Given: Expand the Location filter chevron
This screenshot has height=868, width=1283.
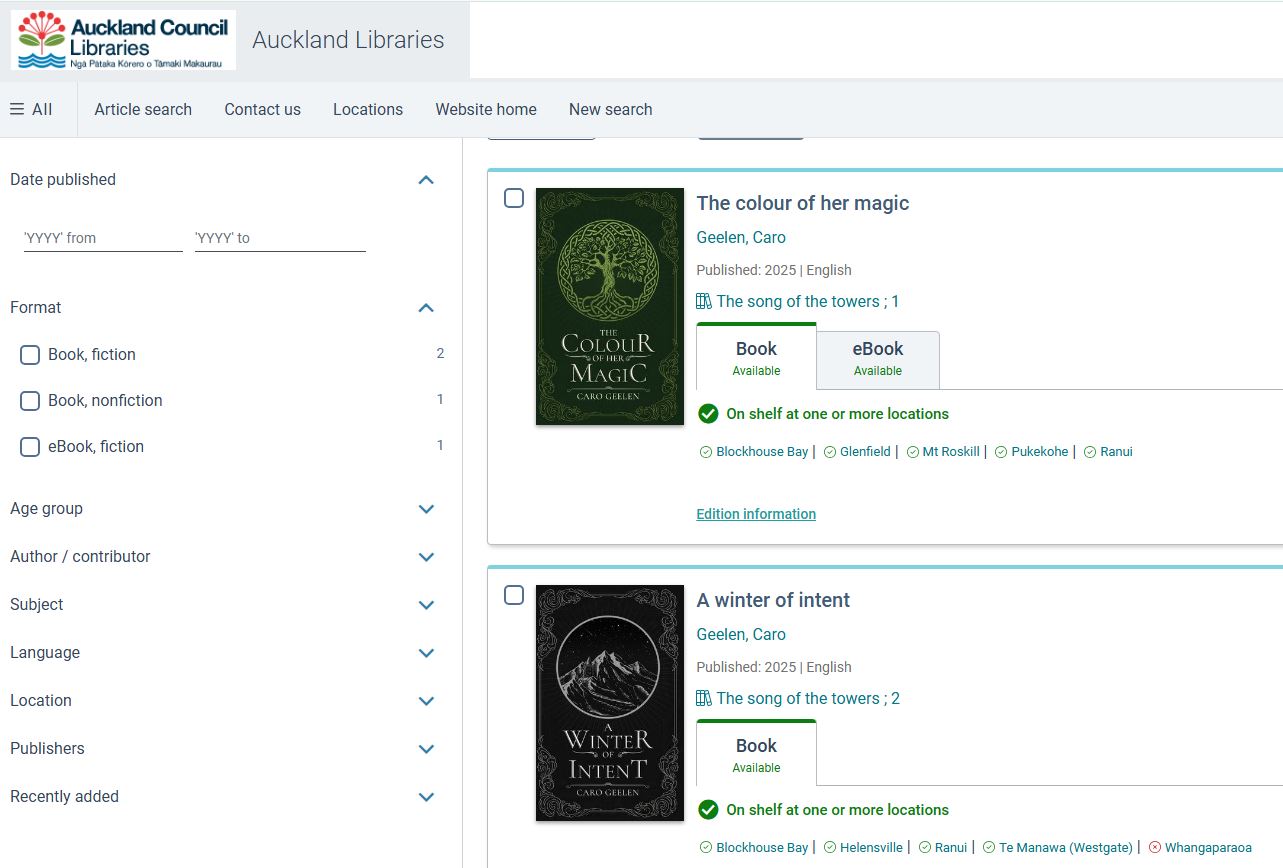Looking at the screenshot, I should 426,701.
